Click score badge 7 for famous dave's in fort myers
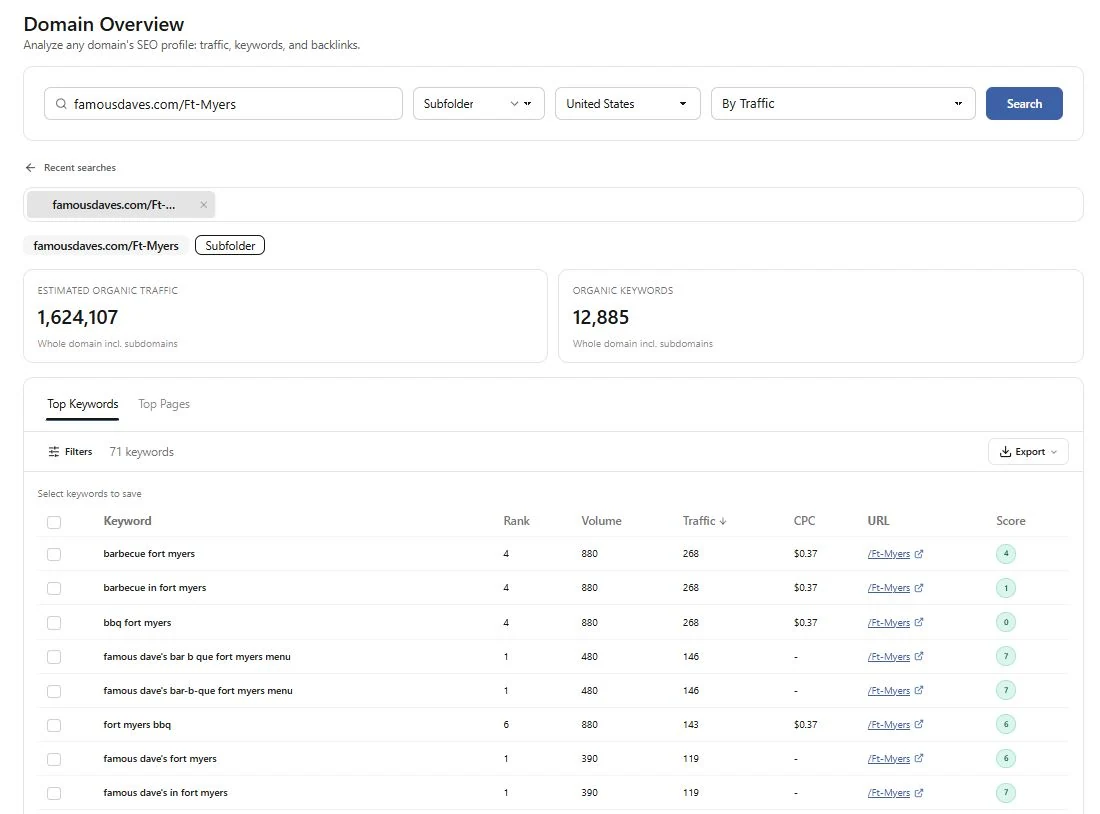 (x=1006, y=793)
